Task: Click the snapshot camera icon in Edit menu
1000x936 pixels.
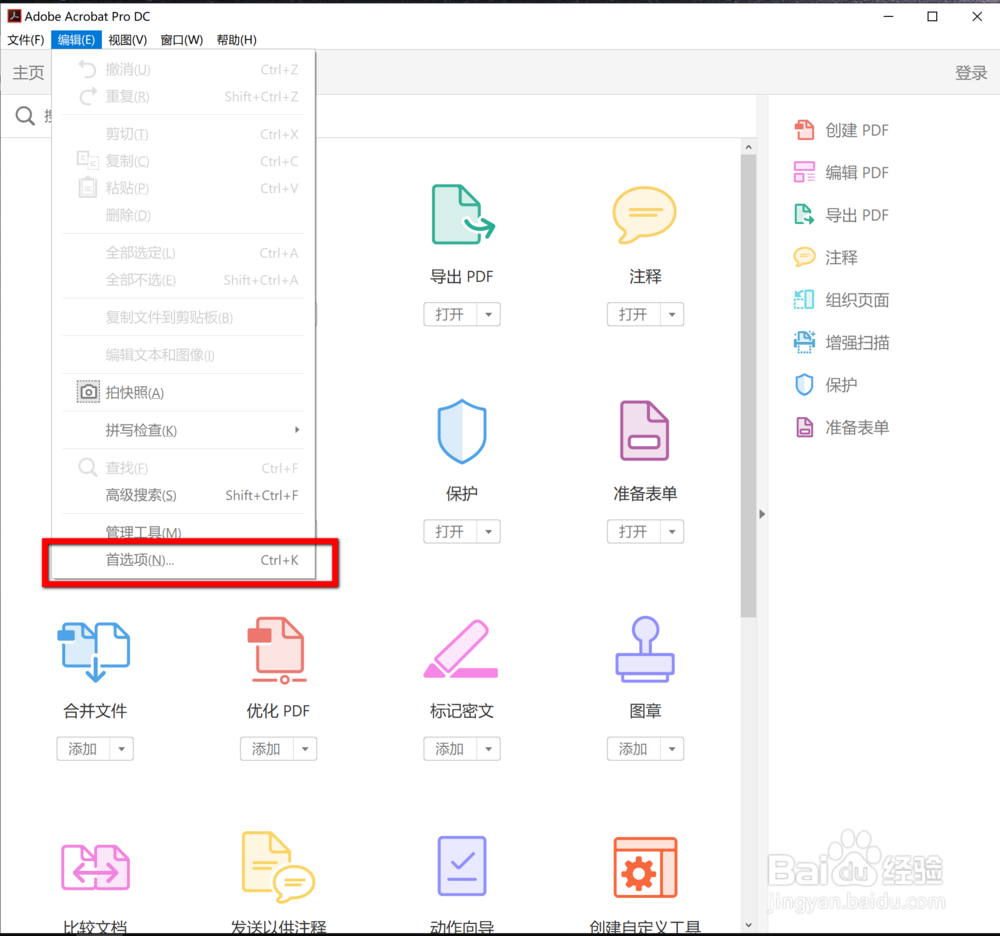Action: 88,392
